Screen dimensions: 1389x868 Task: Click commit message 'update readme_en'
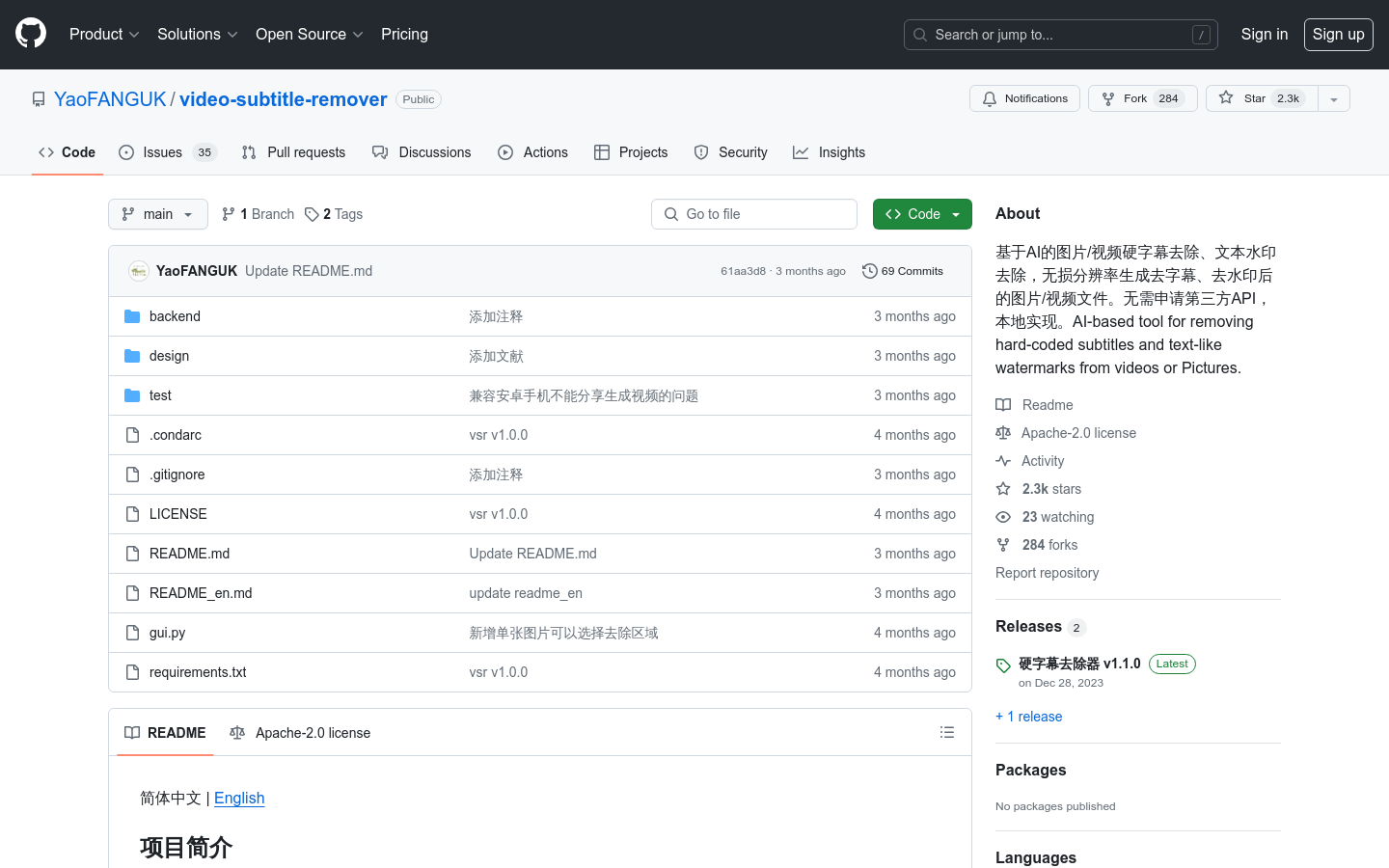(x=526, y=593)
